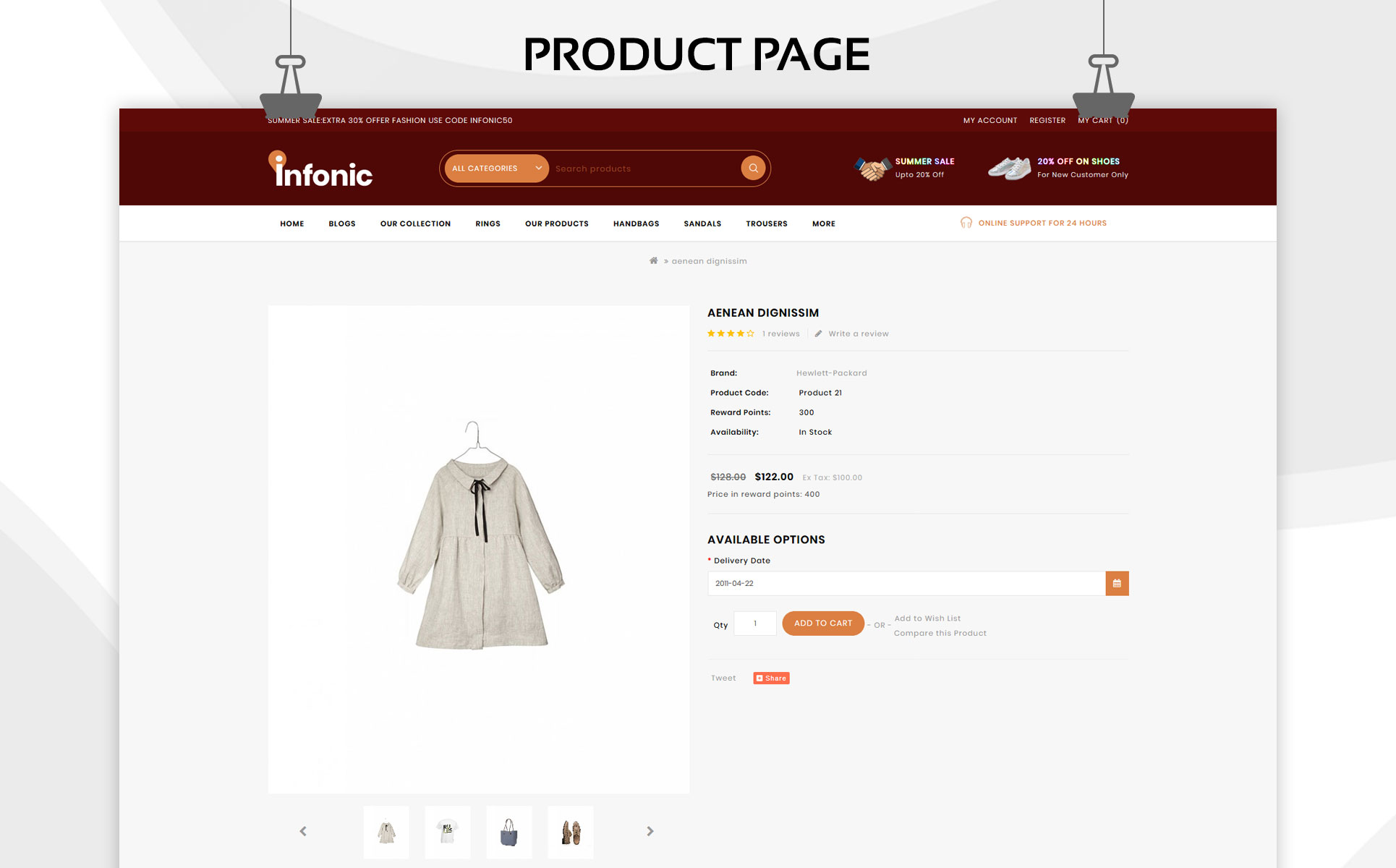Screen dimensions: 1396x868
Task: Click the 'In Stock' availability value
Action: pos(815,432)
